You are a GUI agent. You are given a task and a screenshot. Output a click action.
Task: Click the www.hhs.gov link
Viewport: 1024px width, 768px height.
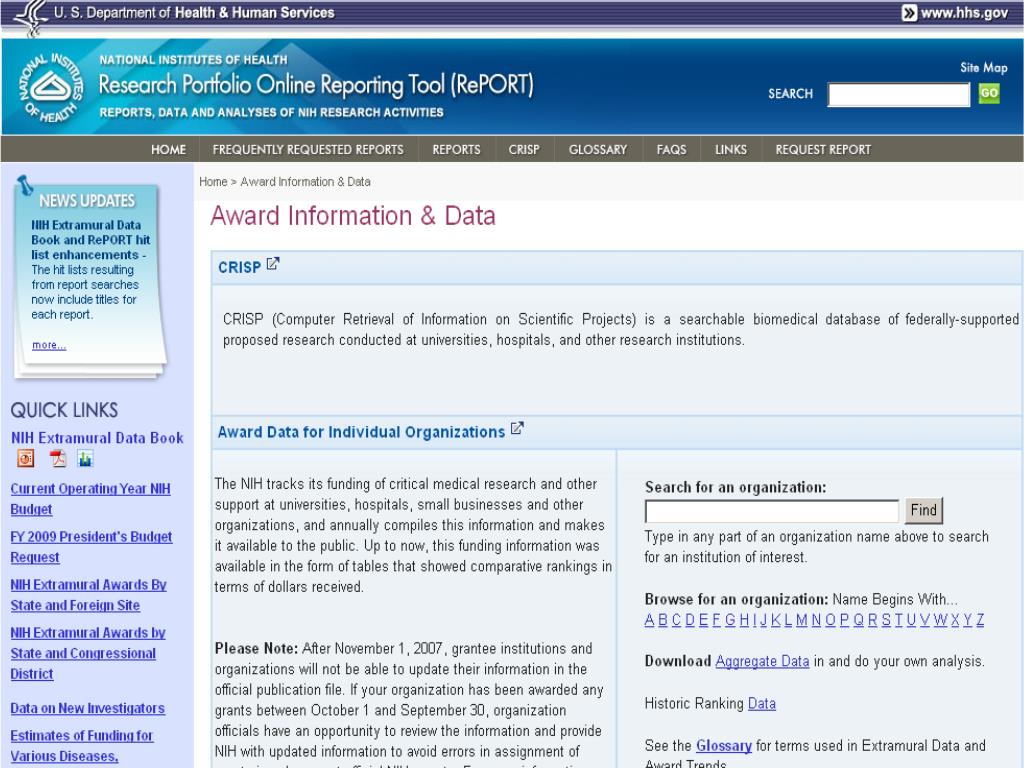click(x=964, y=13)
